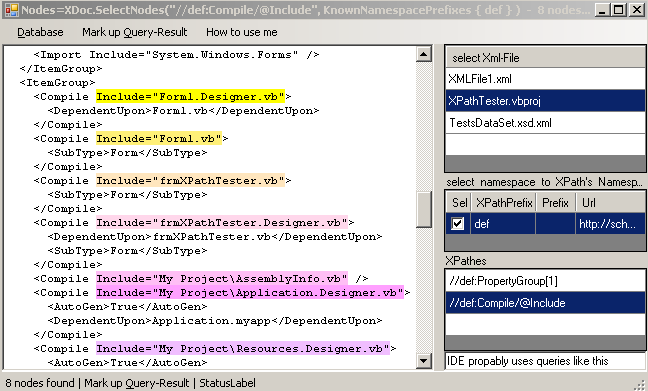Minimize the XPath tester window
The width and height of the screenshot is (648, 391).
602,10
